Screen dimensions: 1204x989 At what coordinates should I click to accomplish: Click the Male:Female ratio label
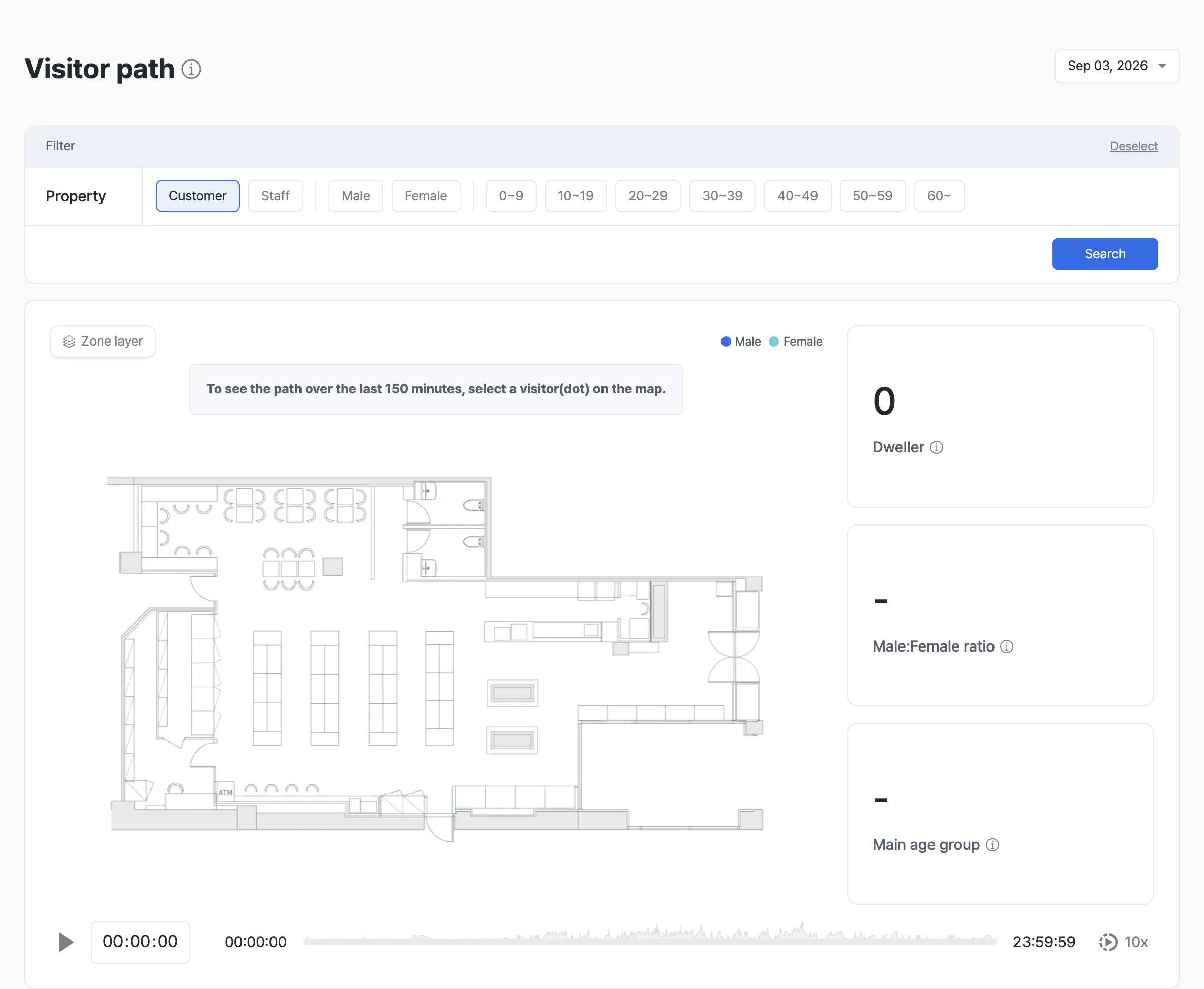(934, 646)
